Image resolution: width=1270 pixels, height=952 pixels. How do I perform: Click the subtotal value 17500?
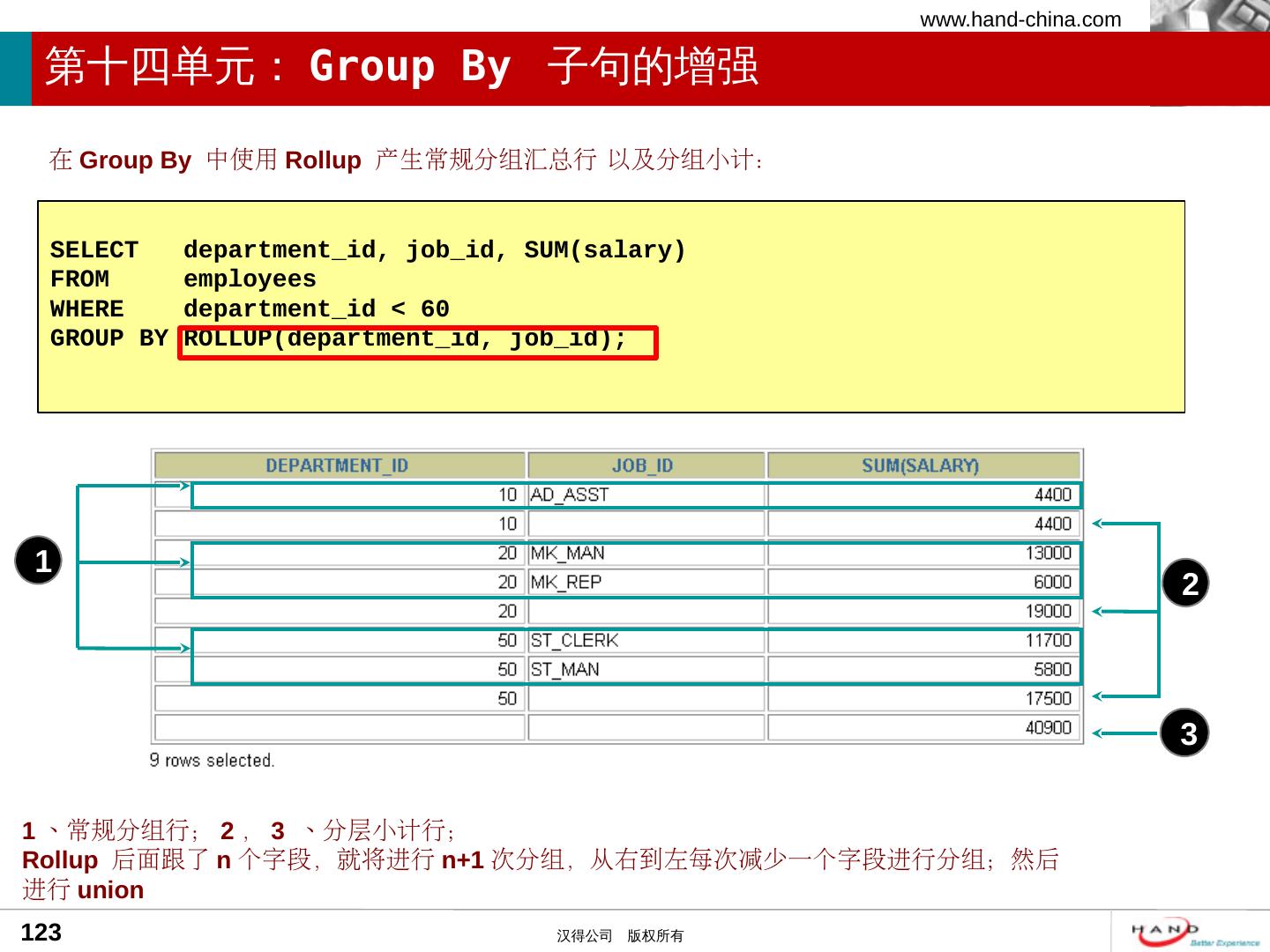(x=1048, y=698)
